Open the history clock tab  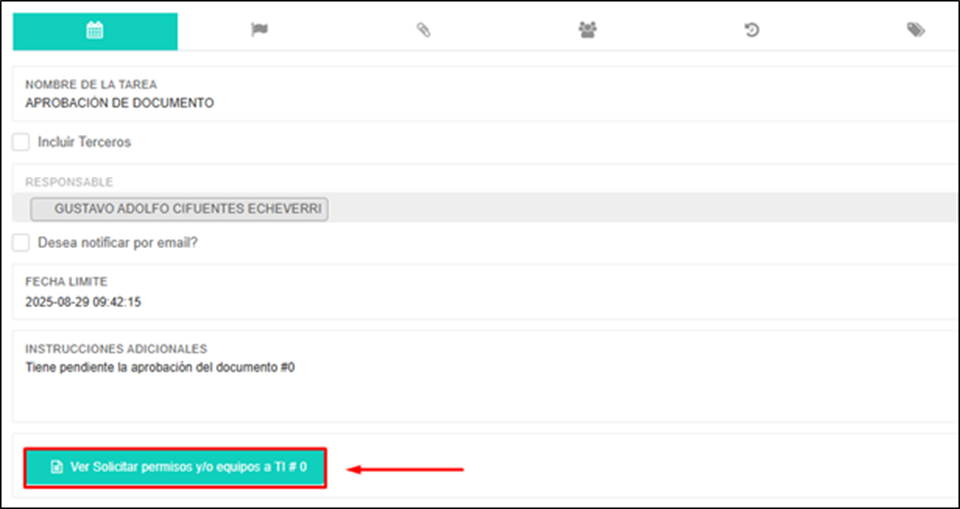(751, 31)
